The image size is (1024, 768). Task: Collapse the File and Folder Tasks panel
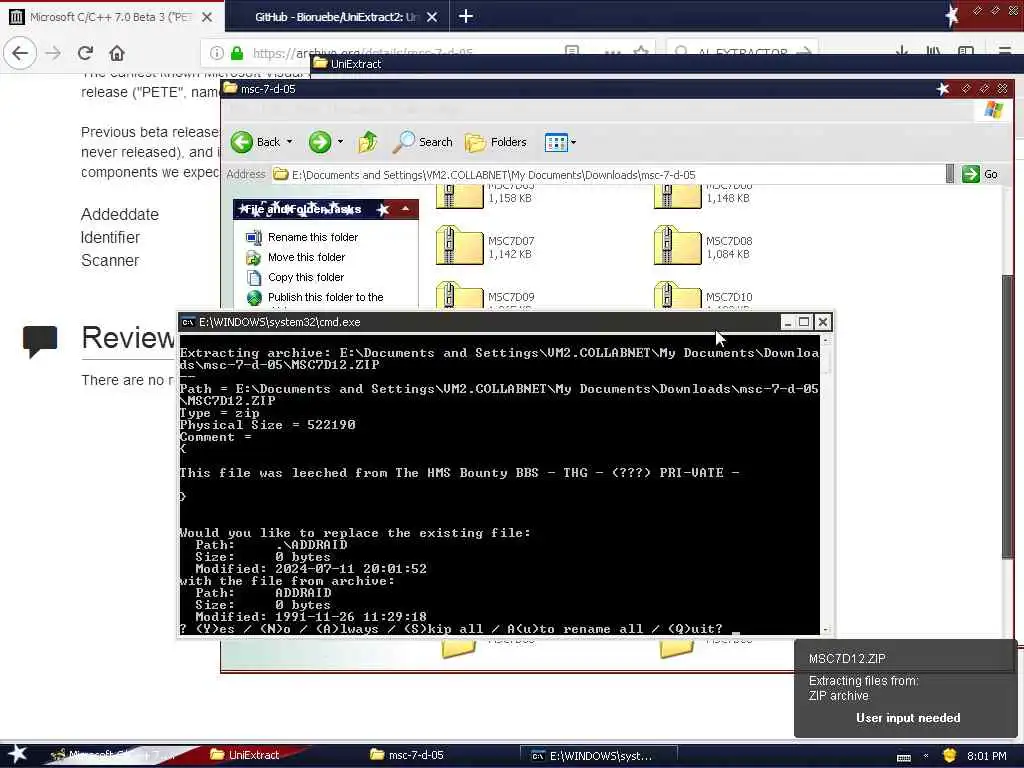[406, 209]
